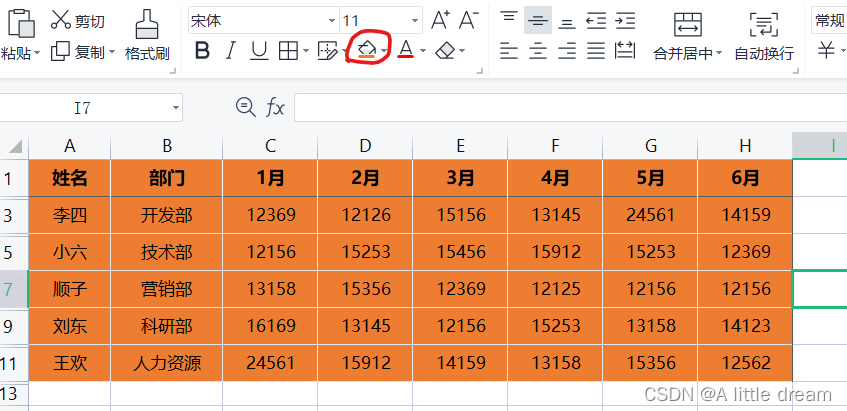Screen dimensions: 847x411
Task: Open the font group dialog launcher
Action: pos(480,70)
